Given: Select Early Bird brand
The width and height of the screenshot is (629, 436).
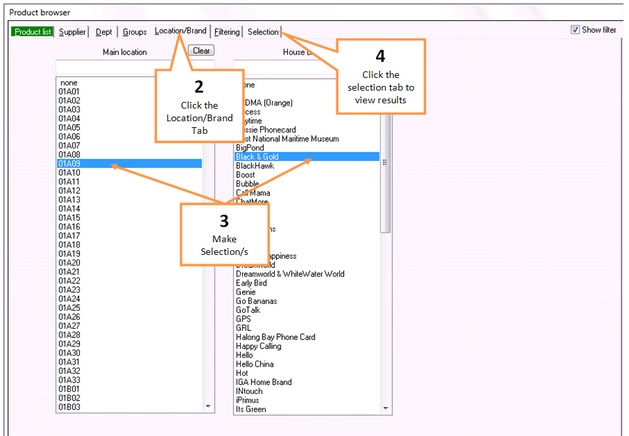Looking at the screenshot, I should pyautogui.click(x=307, y=283).
